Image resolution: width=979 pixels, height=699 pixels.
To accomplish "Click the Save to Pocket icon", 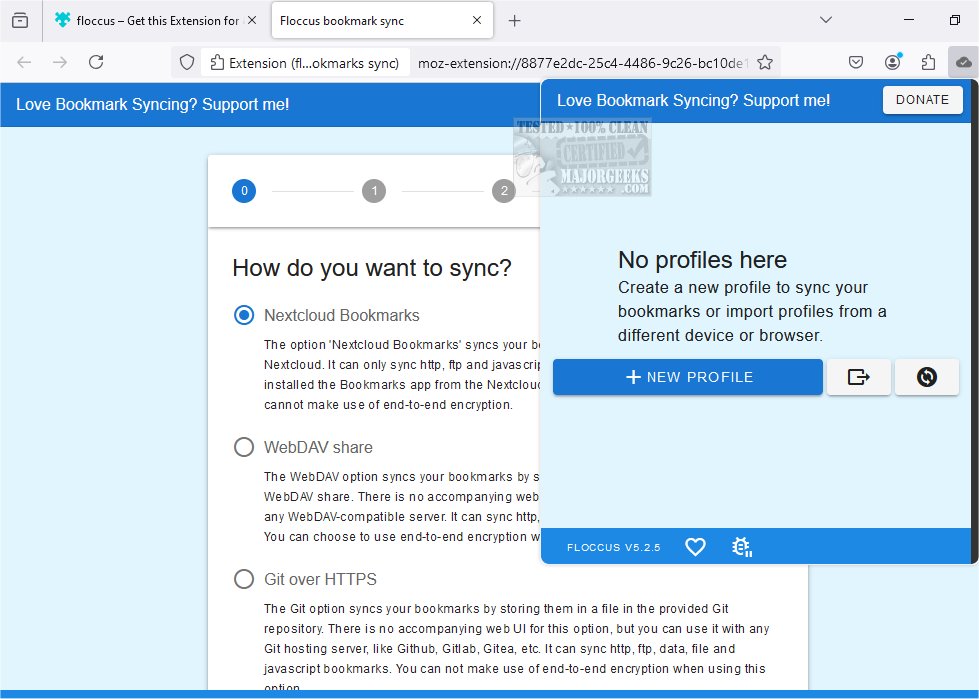I will [856, 62].
